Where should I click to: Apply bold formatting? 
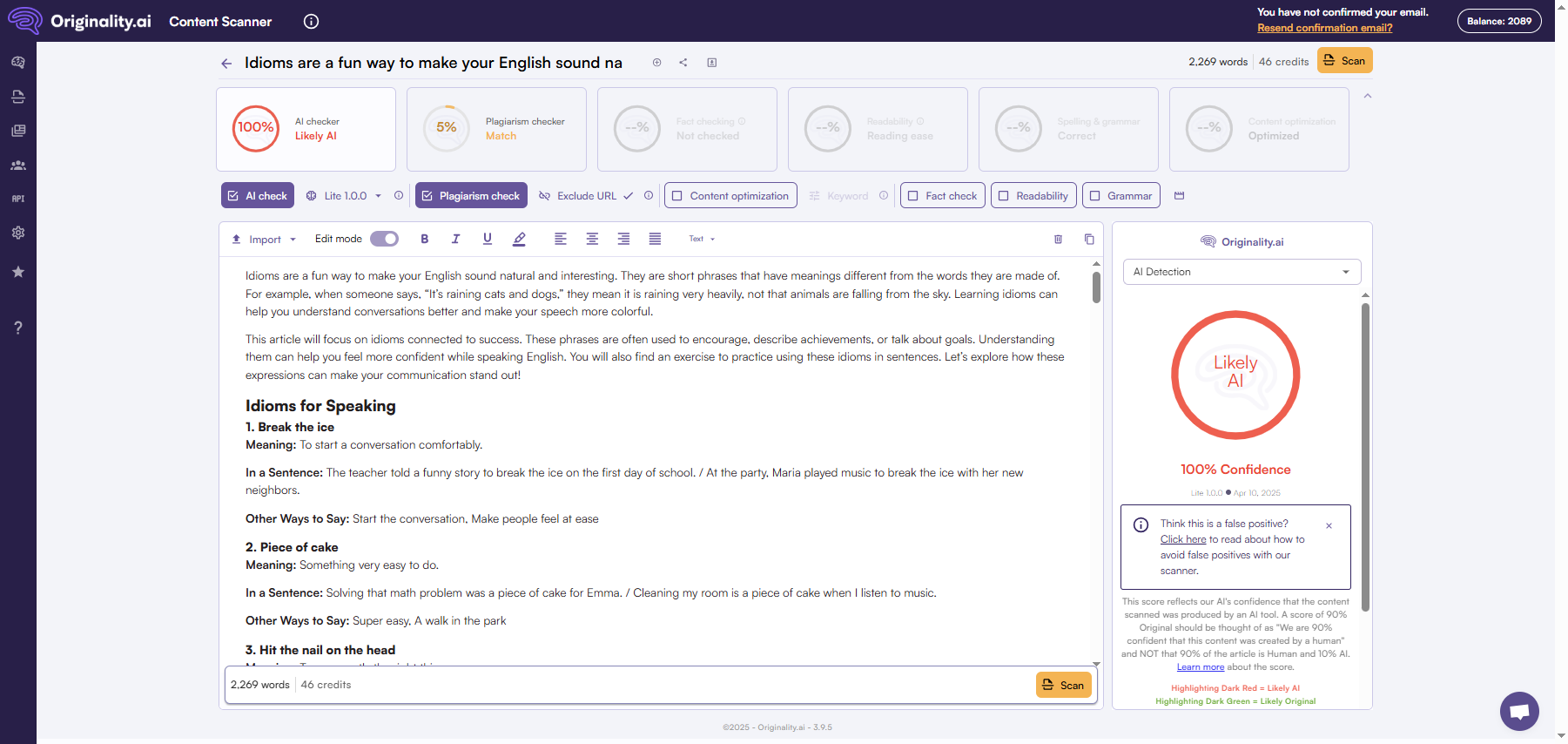pyautogui.click(x=425, y=239)
